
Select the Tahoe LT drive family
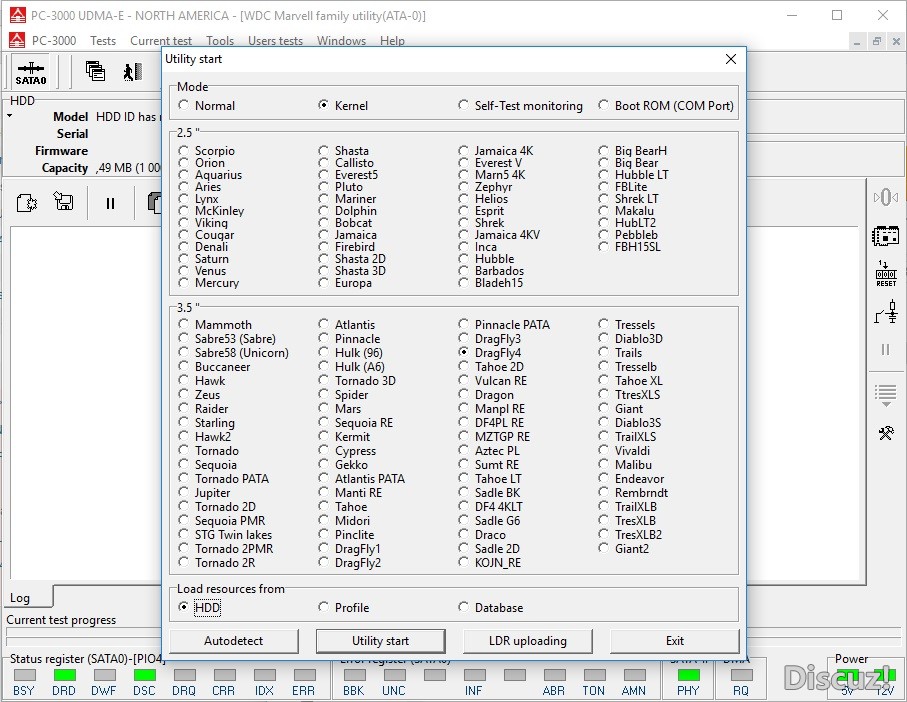click(x=464, y=479)
